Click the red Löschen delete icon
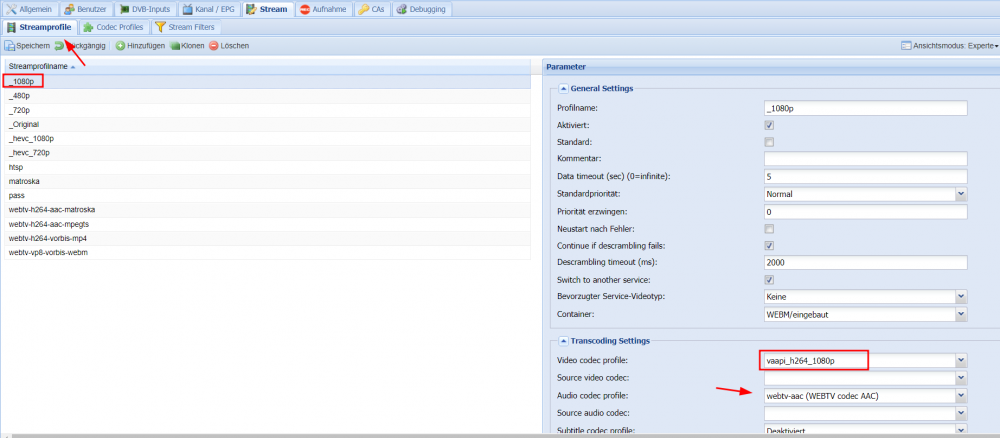The height and width of the screenshot is (438, 1000). (x=214, y=46)
